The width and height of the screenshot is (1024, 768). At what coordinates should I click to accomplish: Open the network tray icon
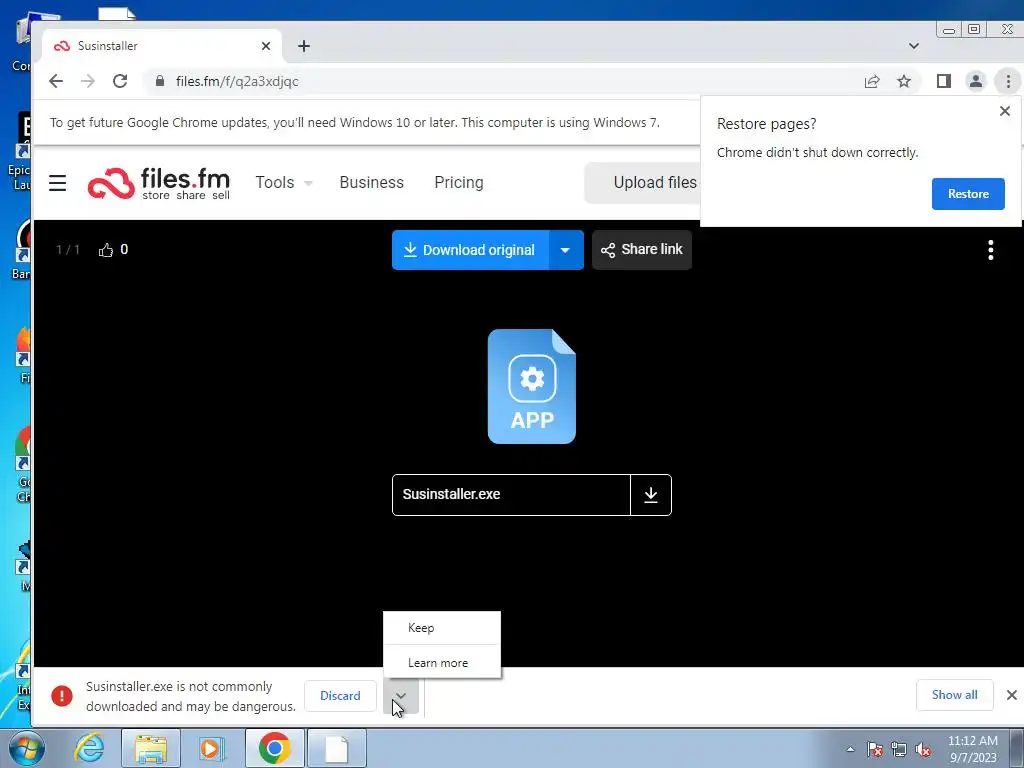tap(899, 749)
